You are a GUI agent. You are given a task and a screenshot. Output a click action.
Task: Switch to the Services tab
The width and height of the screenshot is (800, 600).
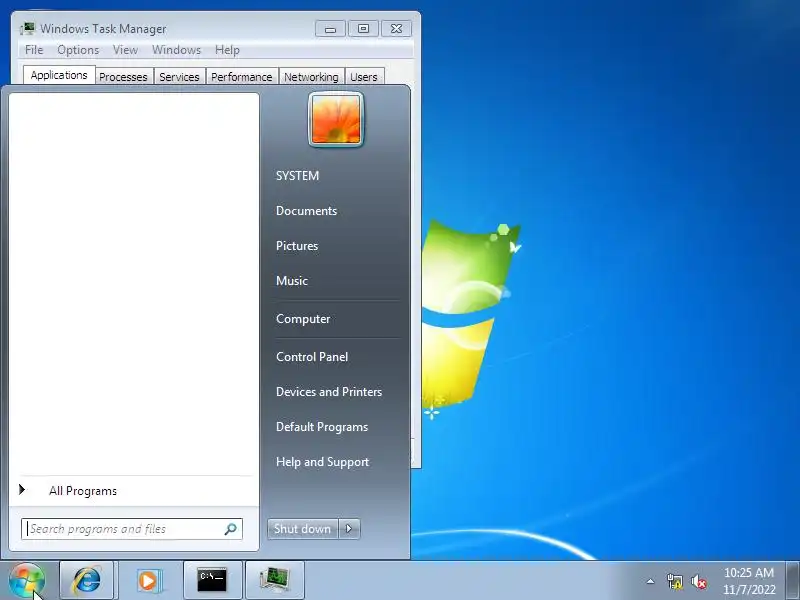179,77
